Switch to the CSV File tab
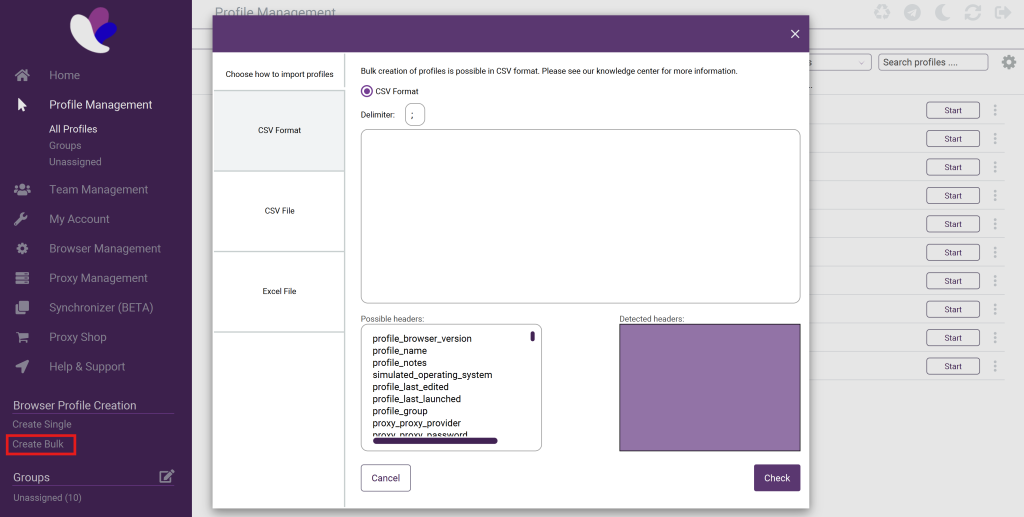The width and height of the screenshot is (1024, 517). [x=279, y=211]
